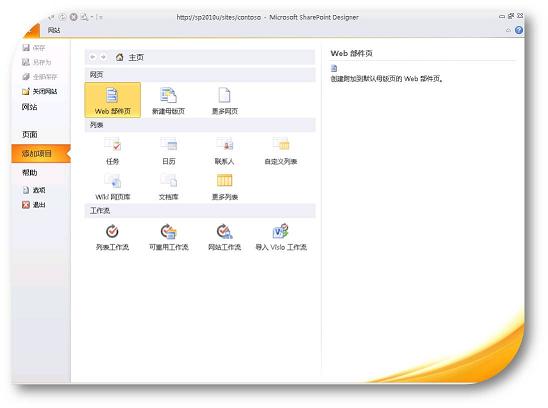
Task: Click the 列表 section header
Action: pos(200,125)
